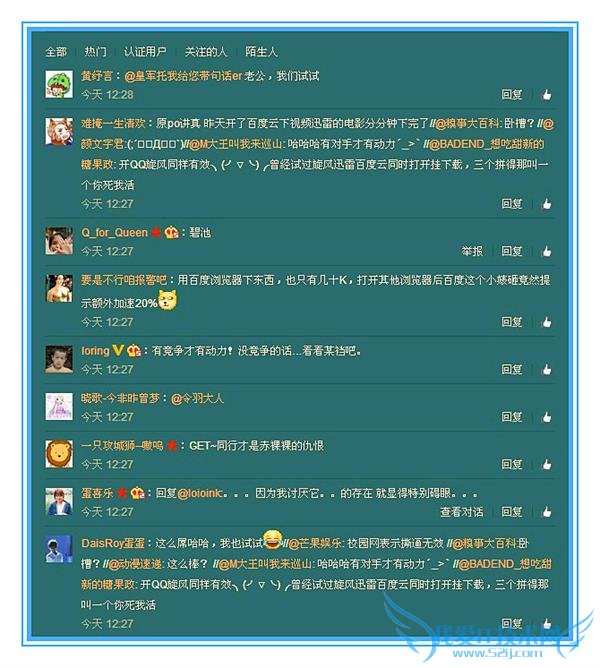Thumbs-up the Q_for_Queen comment

(x=546, y=251)
